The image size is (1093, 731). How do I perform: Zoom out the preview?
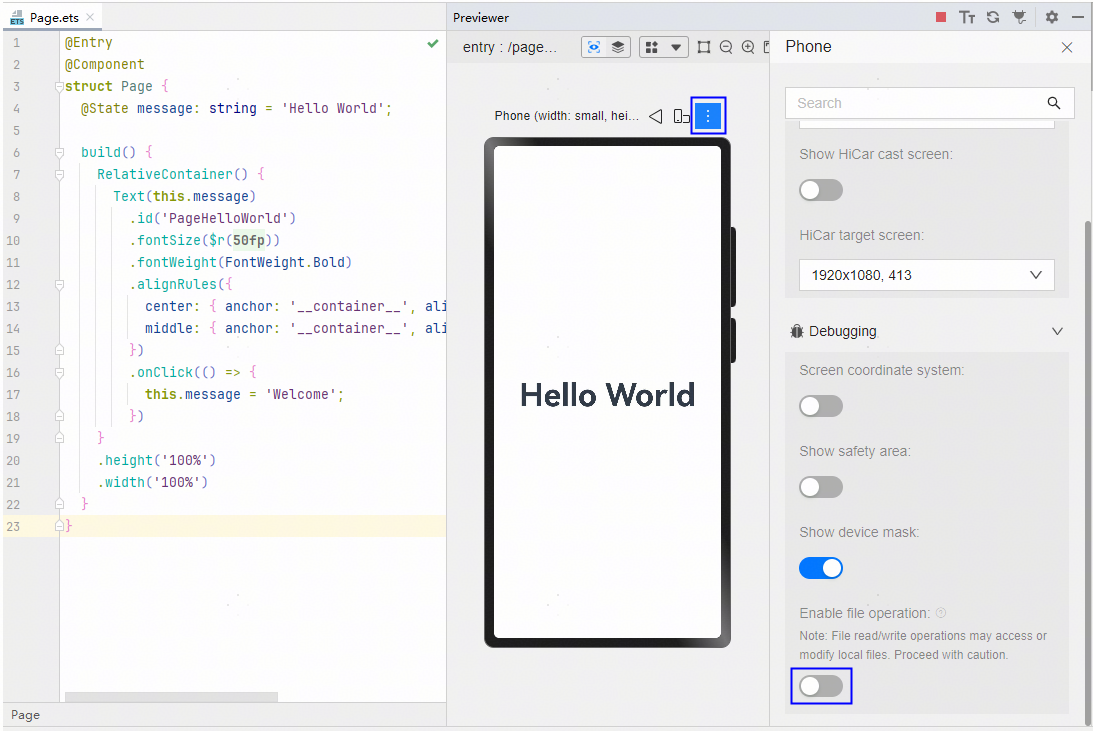pos(726,47)
